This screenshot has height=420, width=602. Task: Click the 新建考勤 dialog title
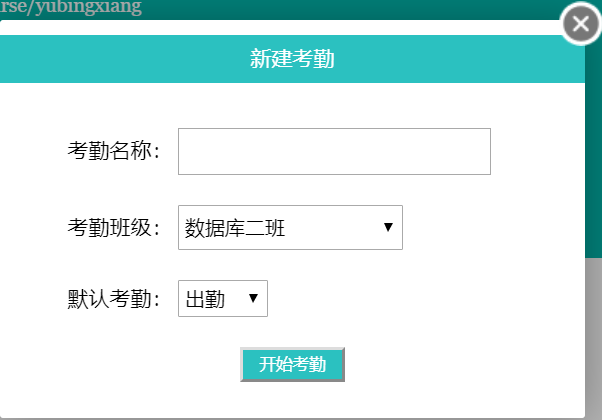292,59
